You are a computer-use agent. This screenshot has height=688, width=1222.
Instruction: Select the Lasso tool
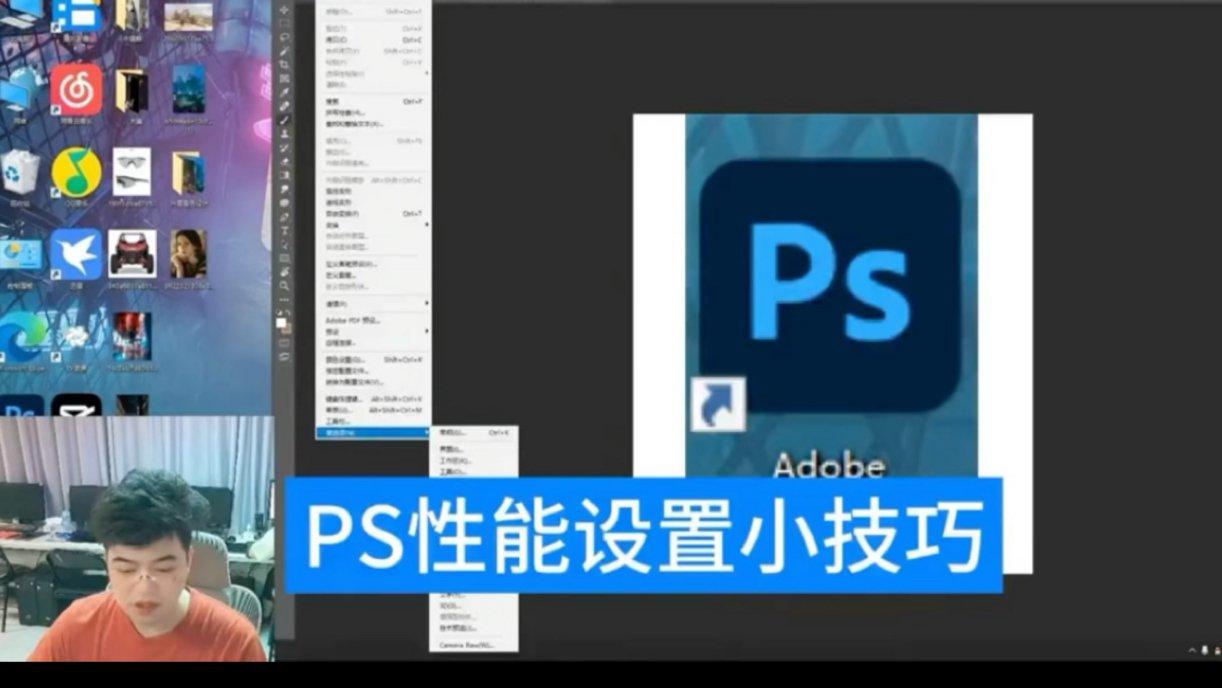point(284,39)
